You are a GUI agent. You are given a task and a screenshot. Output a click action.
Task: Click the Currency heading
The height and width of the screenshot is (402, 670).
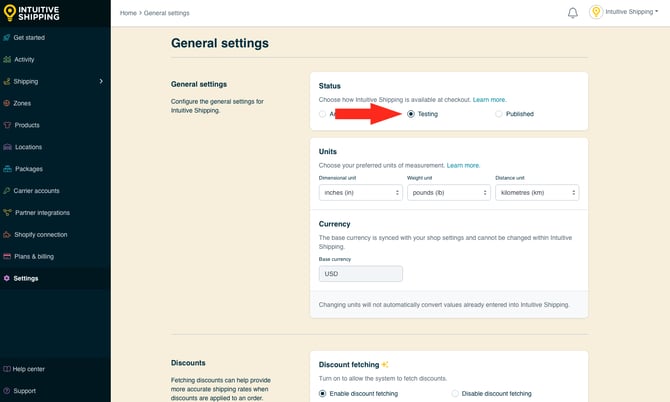(335, 224)
